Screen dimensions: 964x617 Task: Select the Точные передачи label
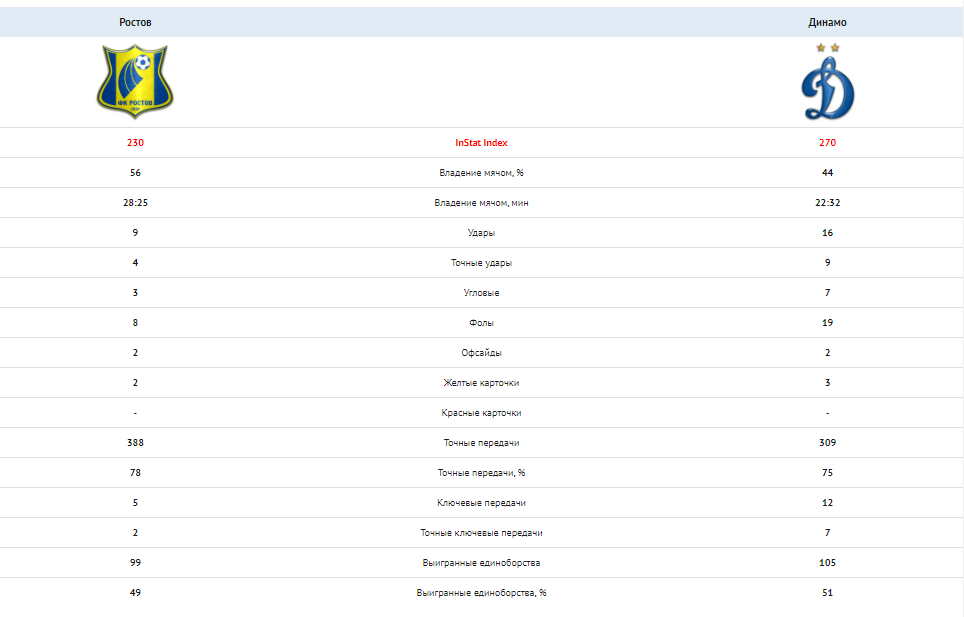pos(481,443)
